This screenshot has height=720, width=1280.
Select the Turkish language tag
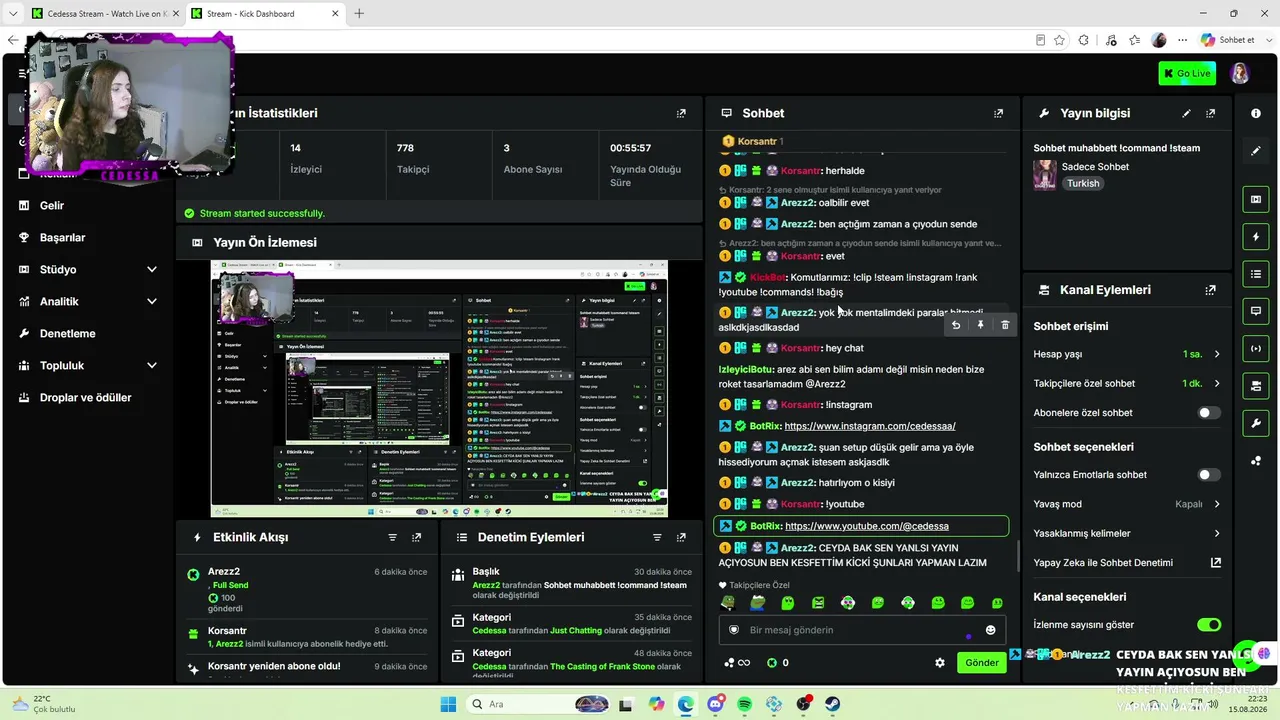click(x=1083, y=184)
